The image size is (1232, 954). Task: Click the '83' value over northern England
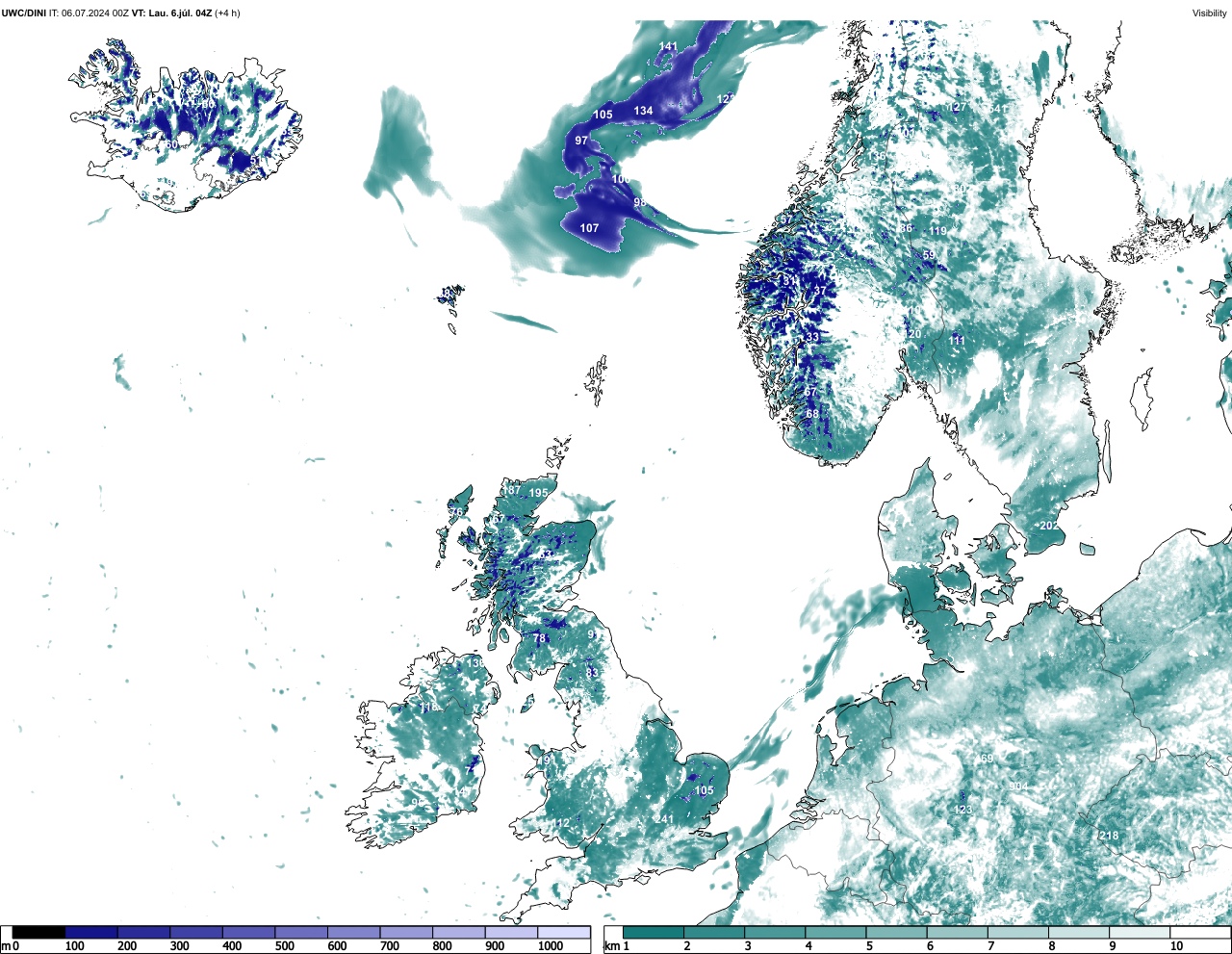click(x=592, y=673)
